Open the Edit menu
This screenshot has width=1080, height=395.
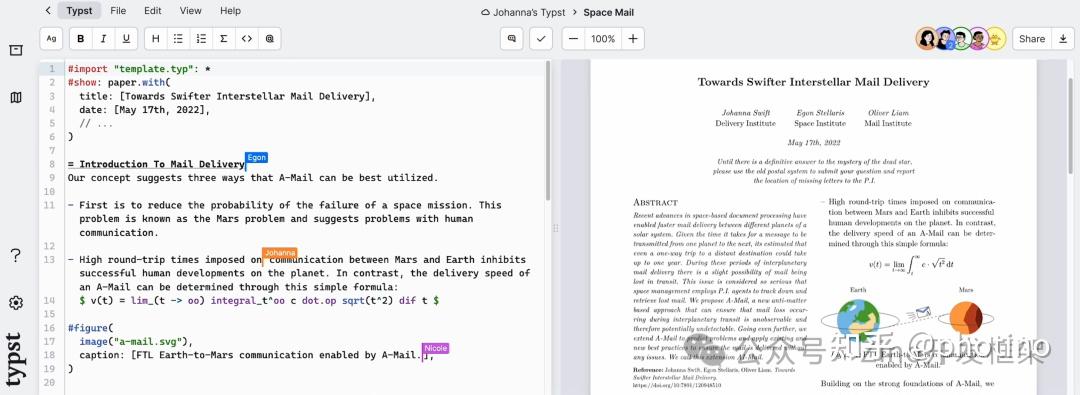pos(153,10)
